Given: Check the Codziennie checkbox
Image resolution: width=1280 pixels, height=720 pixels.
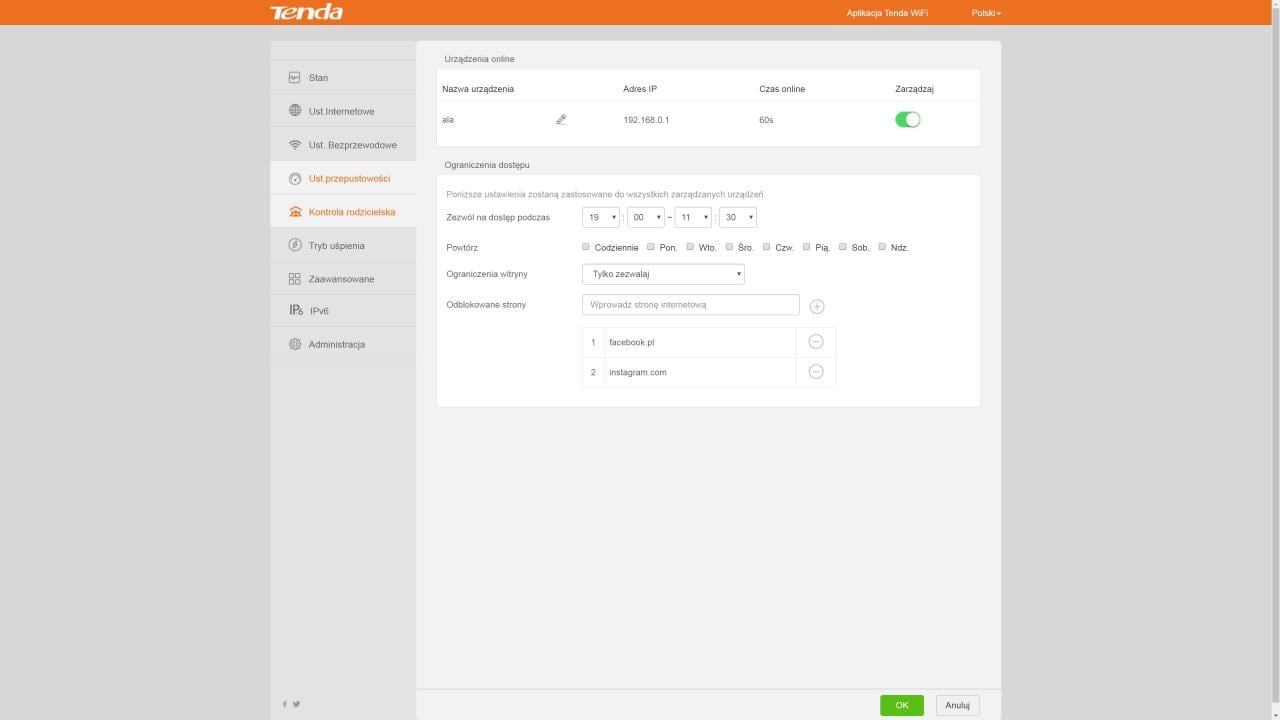Looking at the screenshot, I should (x=586, y=247).
